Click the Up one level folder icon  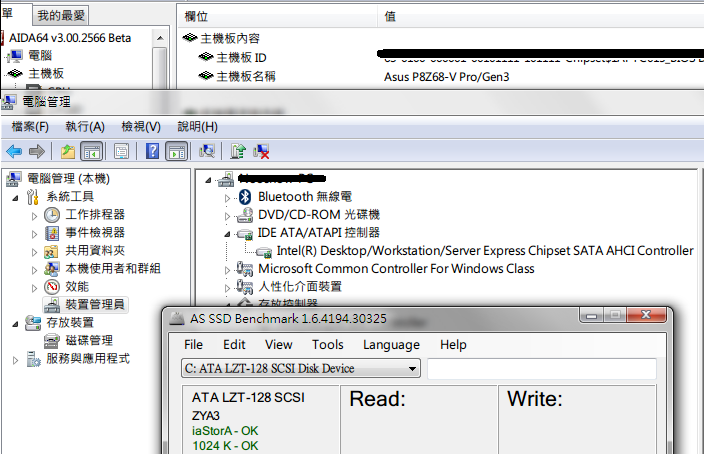(x=68, y=151)
